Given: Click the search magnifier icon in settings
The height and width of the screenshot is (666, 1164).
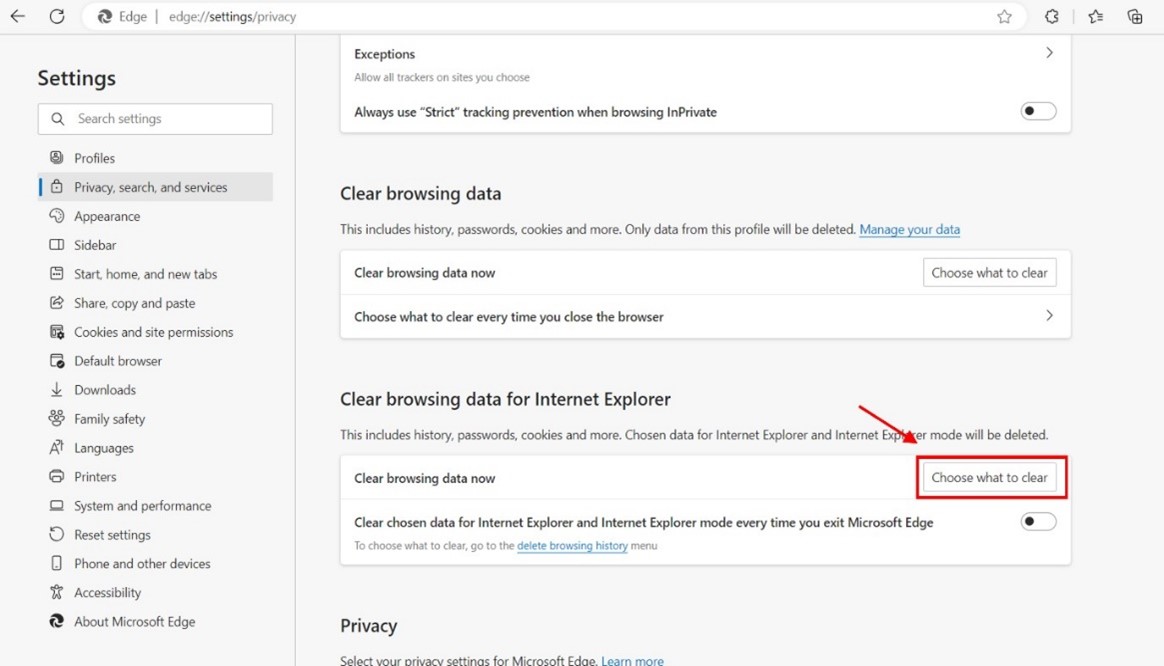Looking at the screenshot, I should (x=58, y=119).
